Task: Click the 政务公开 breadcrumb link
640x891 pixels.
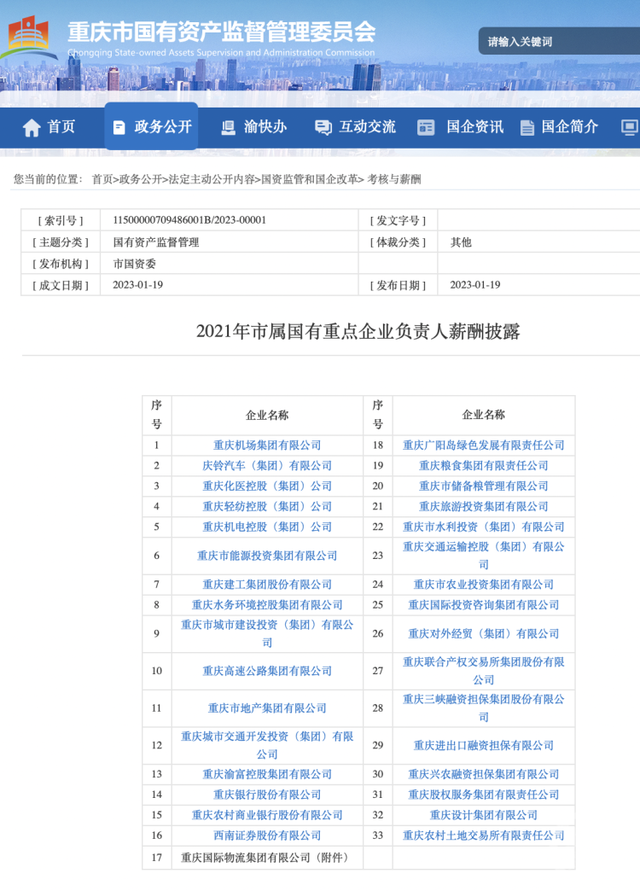Action: click(140, 180)
